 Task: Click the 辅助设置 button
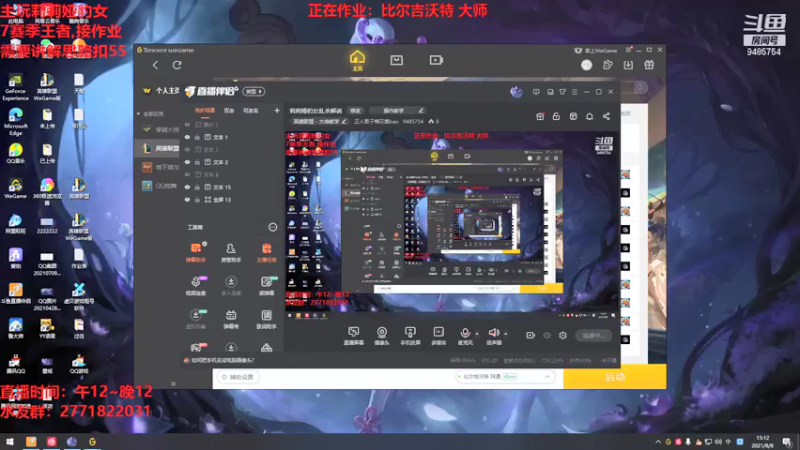pyautogui.click(x=238, y=377)
